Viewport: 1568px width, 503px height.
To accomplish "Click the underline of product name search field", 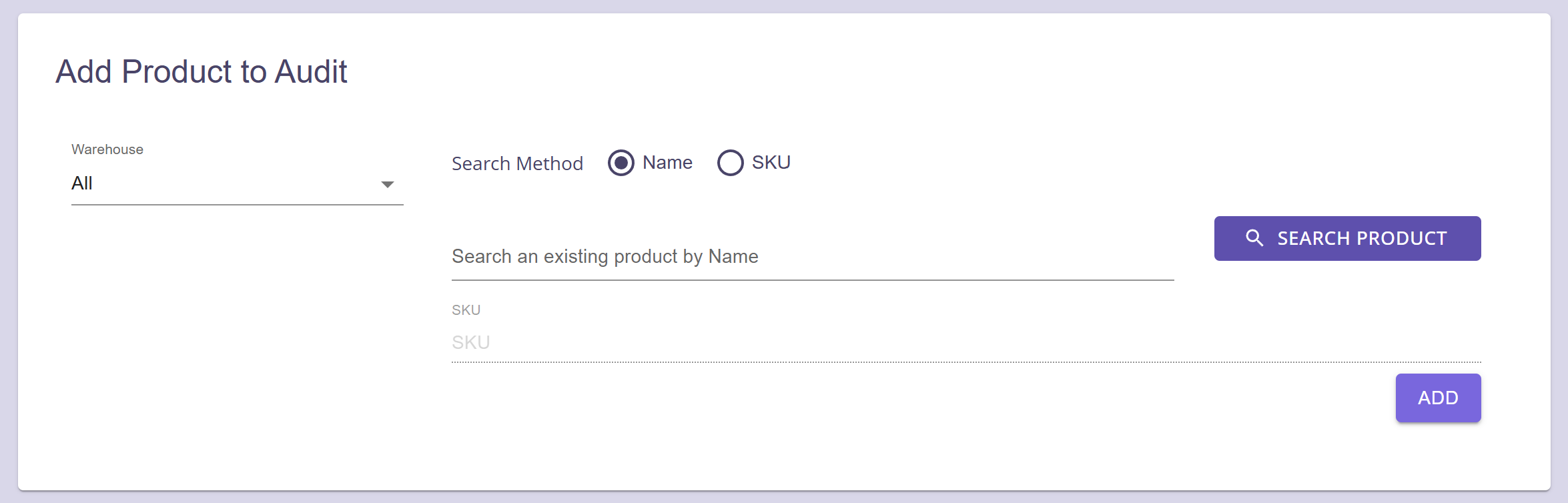I will point(813,280).
